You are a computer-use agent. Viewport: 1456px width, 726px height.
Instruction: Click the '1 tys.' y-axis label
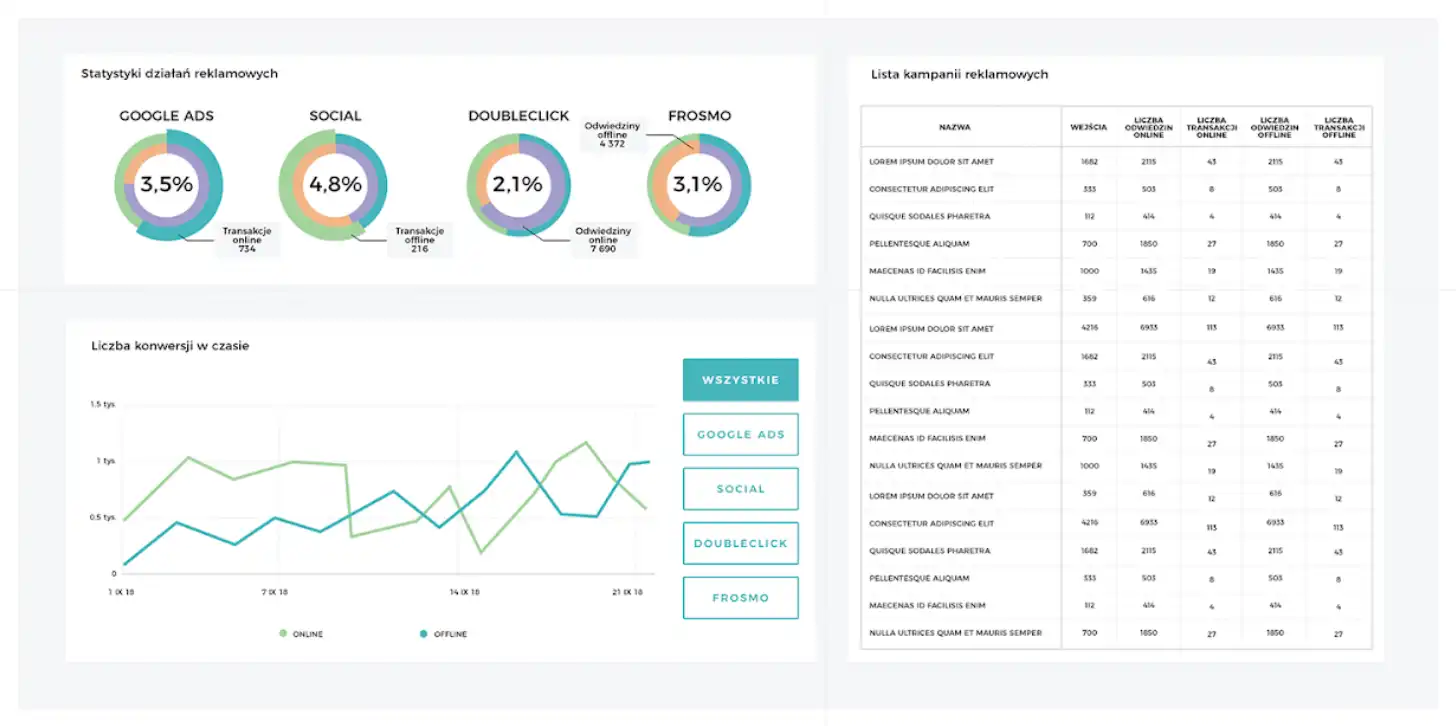106,461
